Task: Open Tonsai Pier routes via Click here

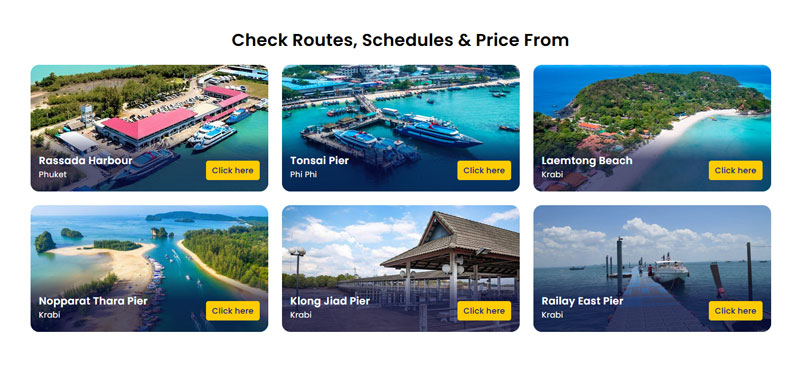Action: (484, 170)
